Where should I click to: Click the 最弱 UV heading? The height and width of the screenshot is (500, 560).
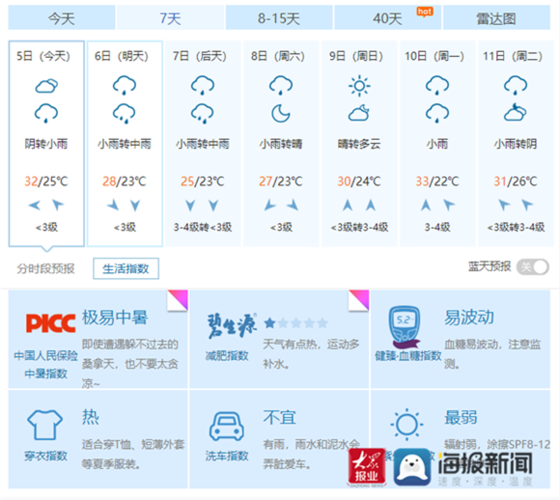click(461, 418)
